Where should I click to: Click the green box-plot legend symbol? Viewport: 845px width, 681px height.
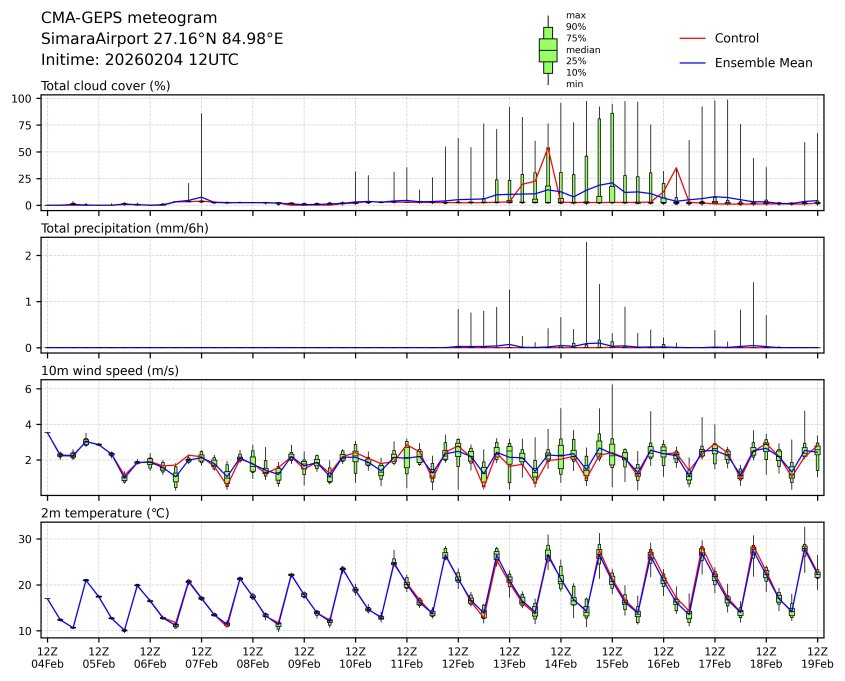548,49
